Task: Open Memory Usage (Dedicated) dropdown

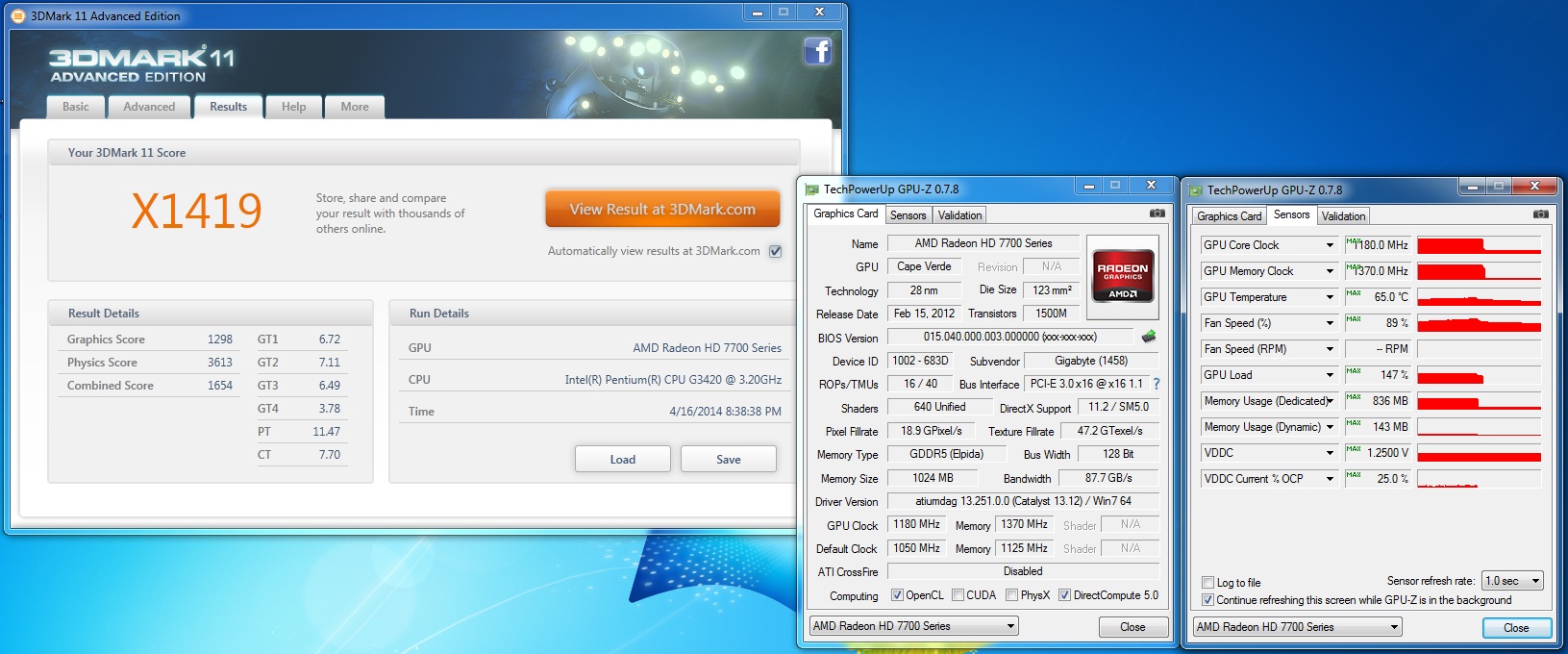Action: pyautogui.click(x=1331, y=401)
